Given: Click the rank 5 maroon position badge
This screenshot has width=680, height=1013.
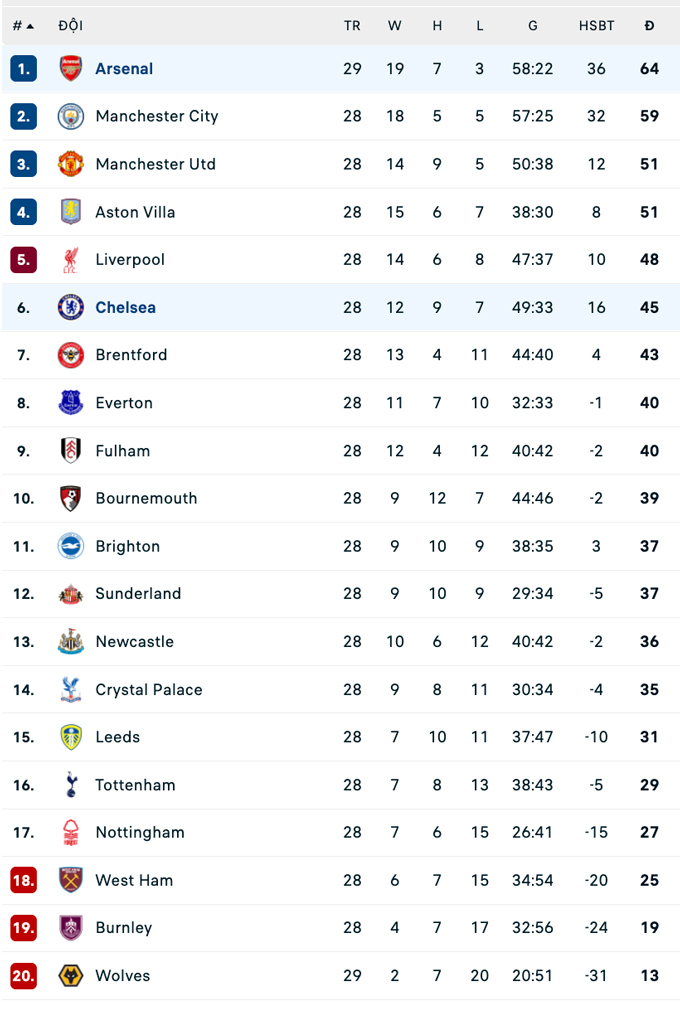Looking at the screenshot, I should pos(24,260).
